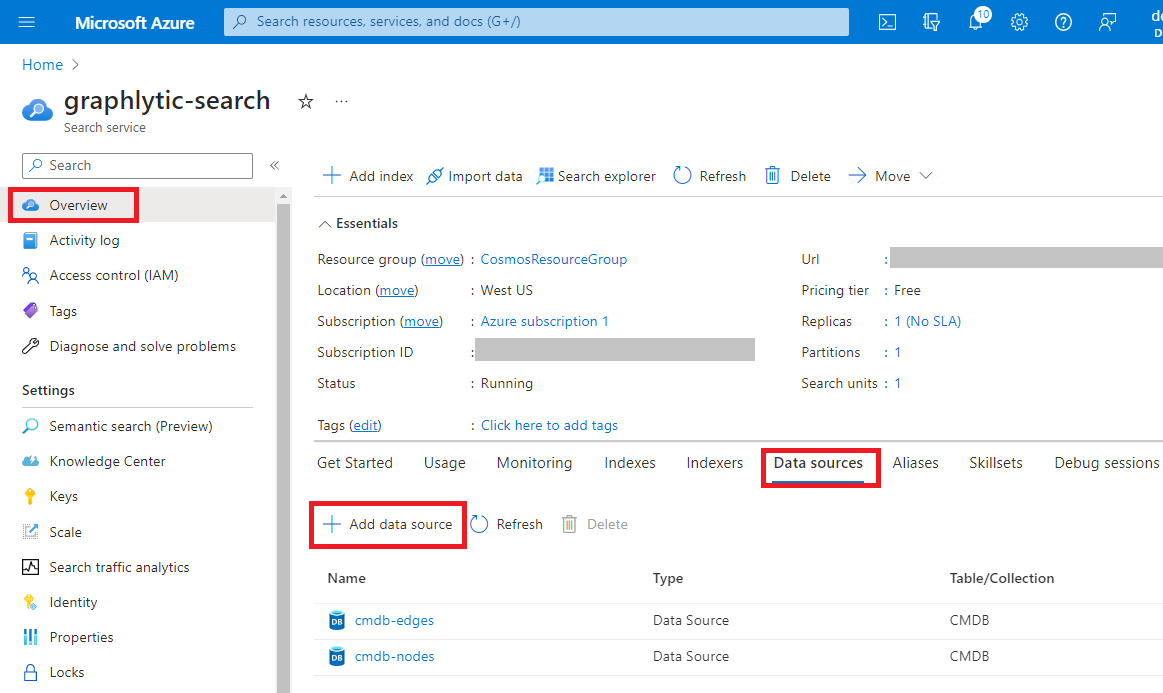Open Keys in the Settings menu
The image size is (1163, 693).
(x=63, y=496)
